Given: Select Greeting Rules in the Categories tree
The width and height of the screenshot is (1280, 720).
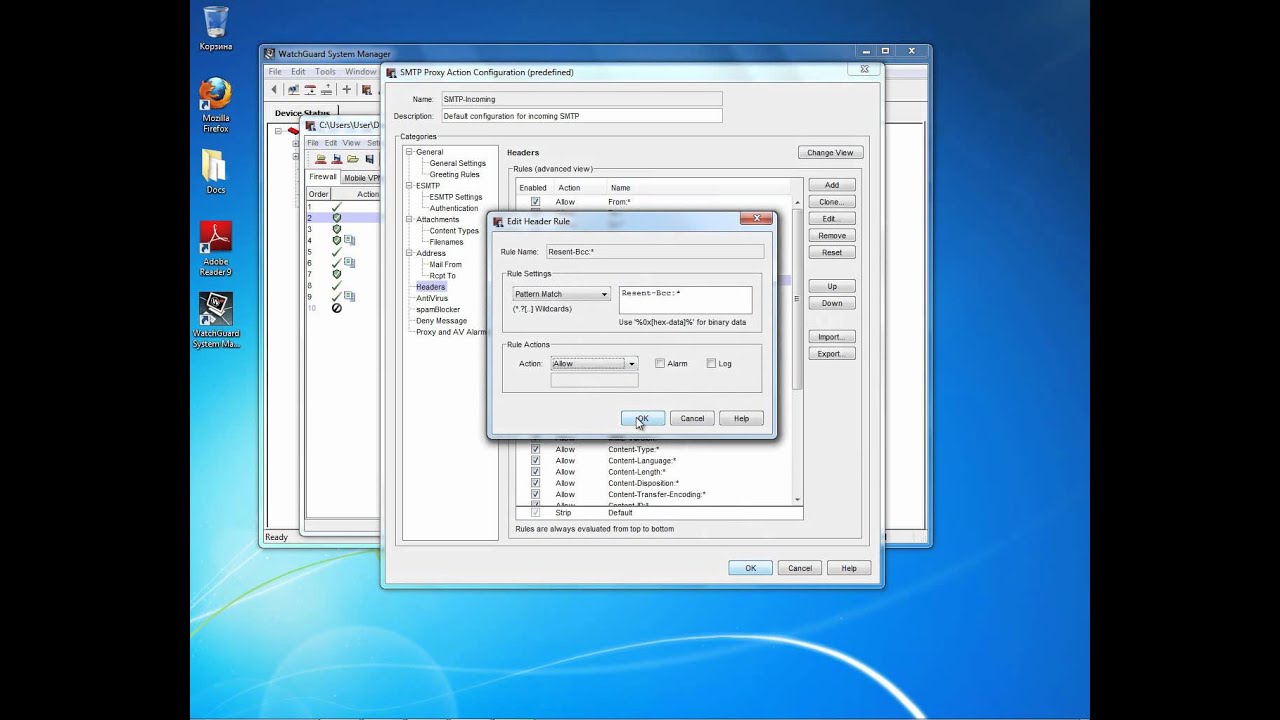Looking at the screenshot, I should [454, 174].
